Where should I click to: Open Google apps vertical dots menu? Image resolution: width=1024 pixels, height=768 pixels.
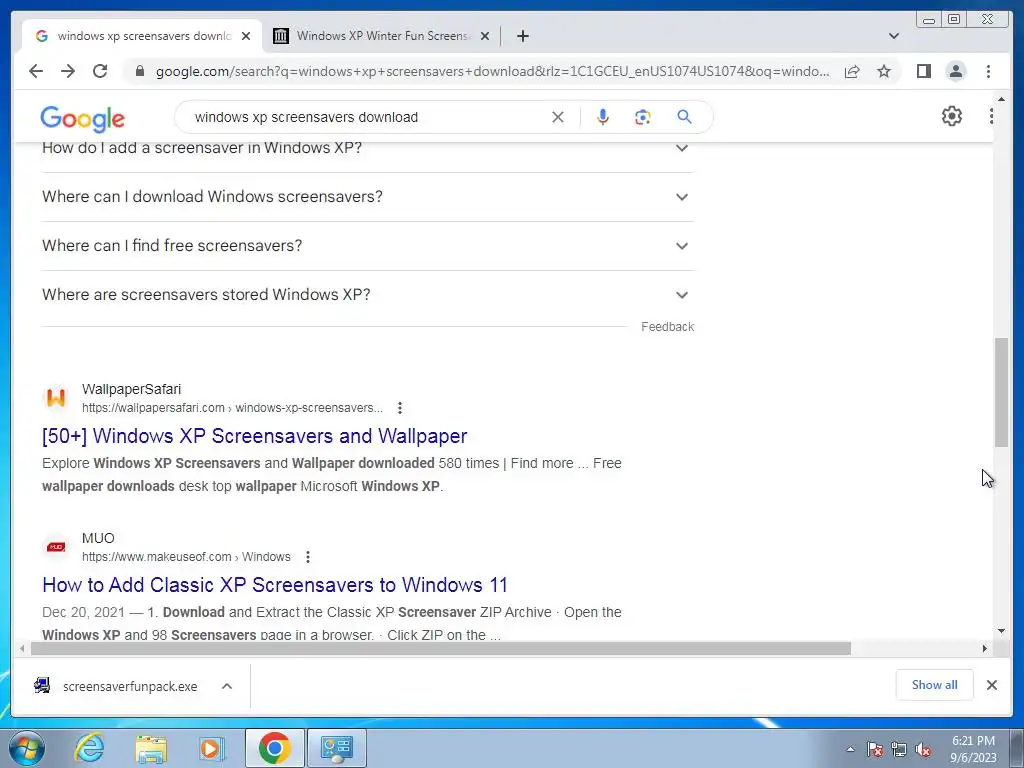[991, 116]
